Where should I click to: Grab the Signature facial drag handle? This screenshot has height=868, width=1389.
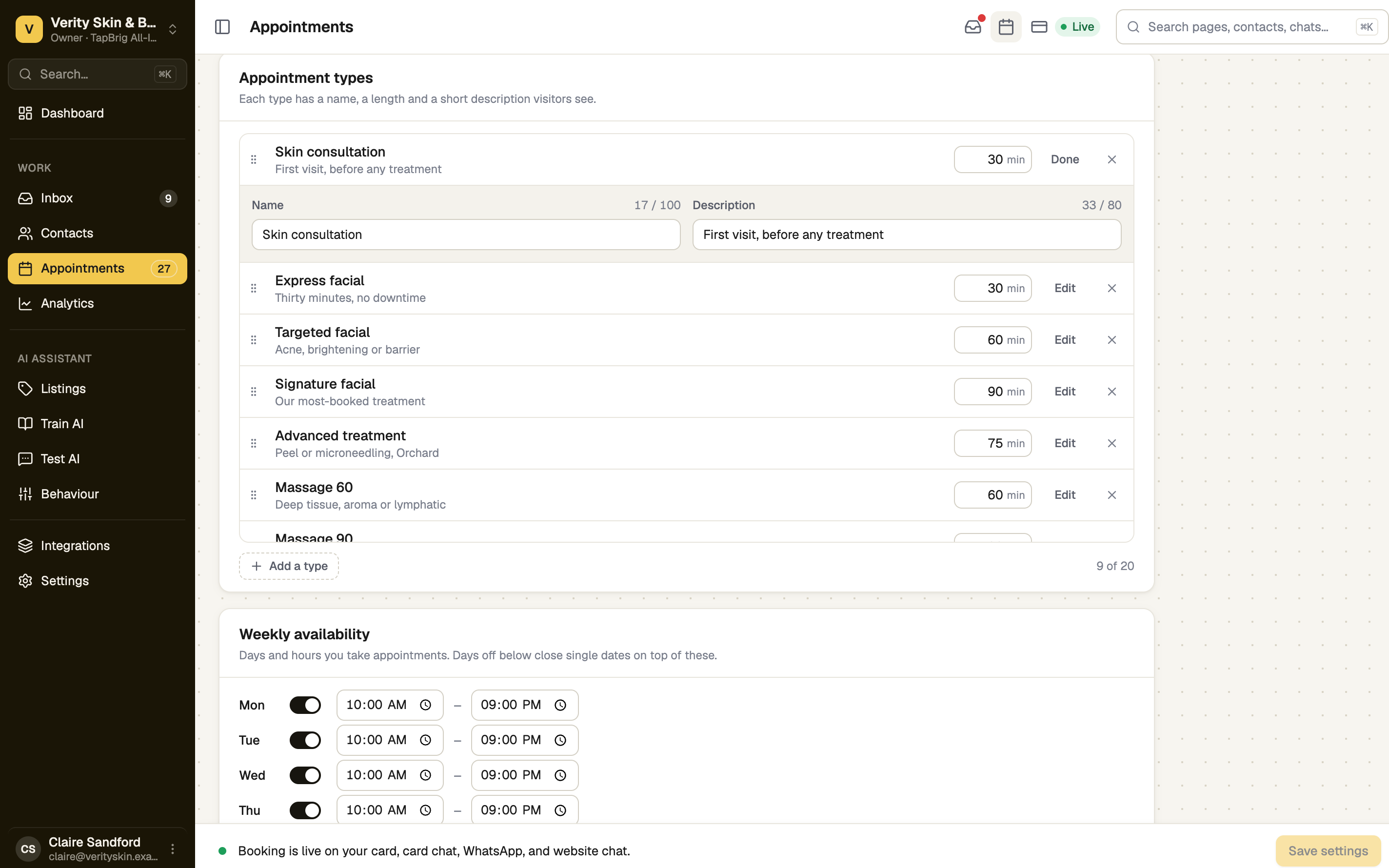[254, 392]
